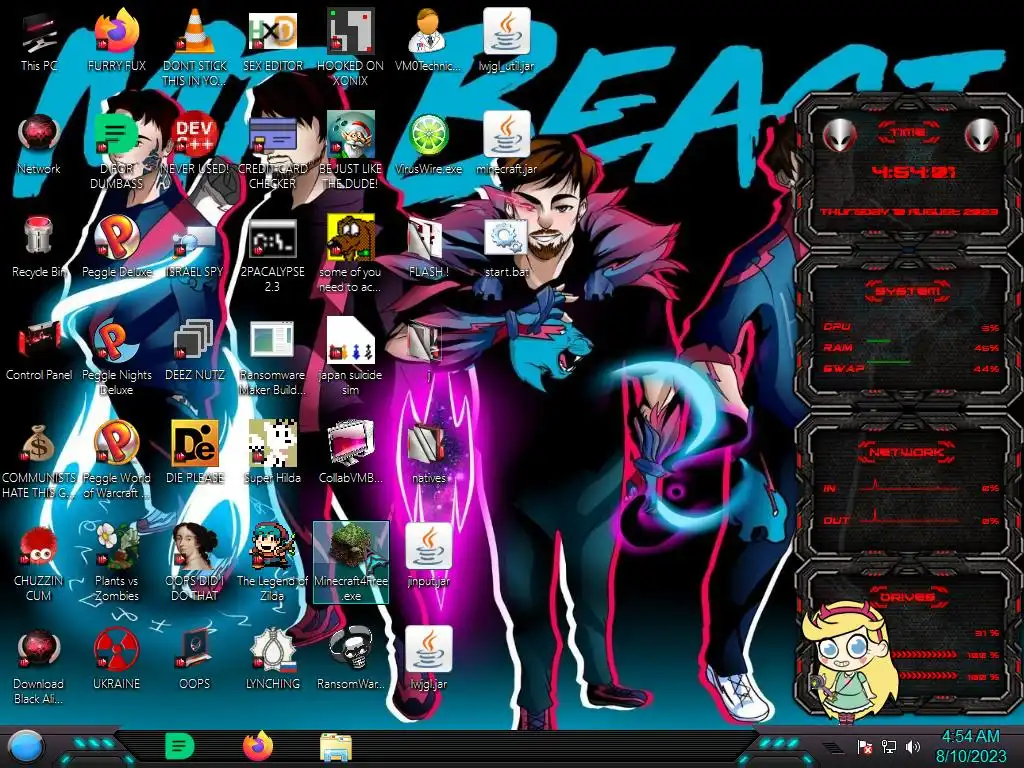Select the OOPS laptop shortcut
1024x768 pixels.
[195, 660]
